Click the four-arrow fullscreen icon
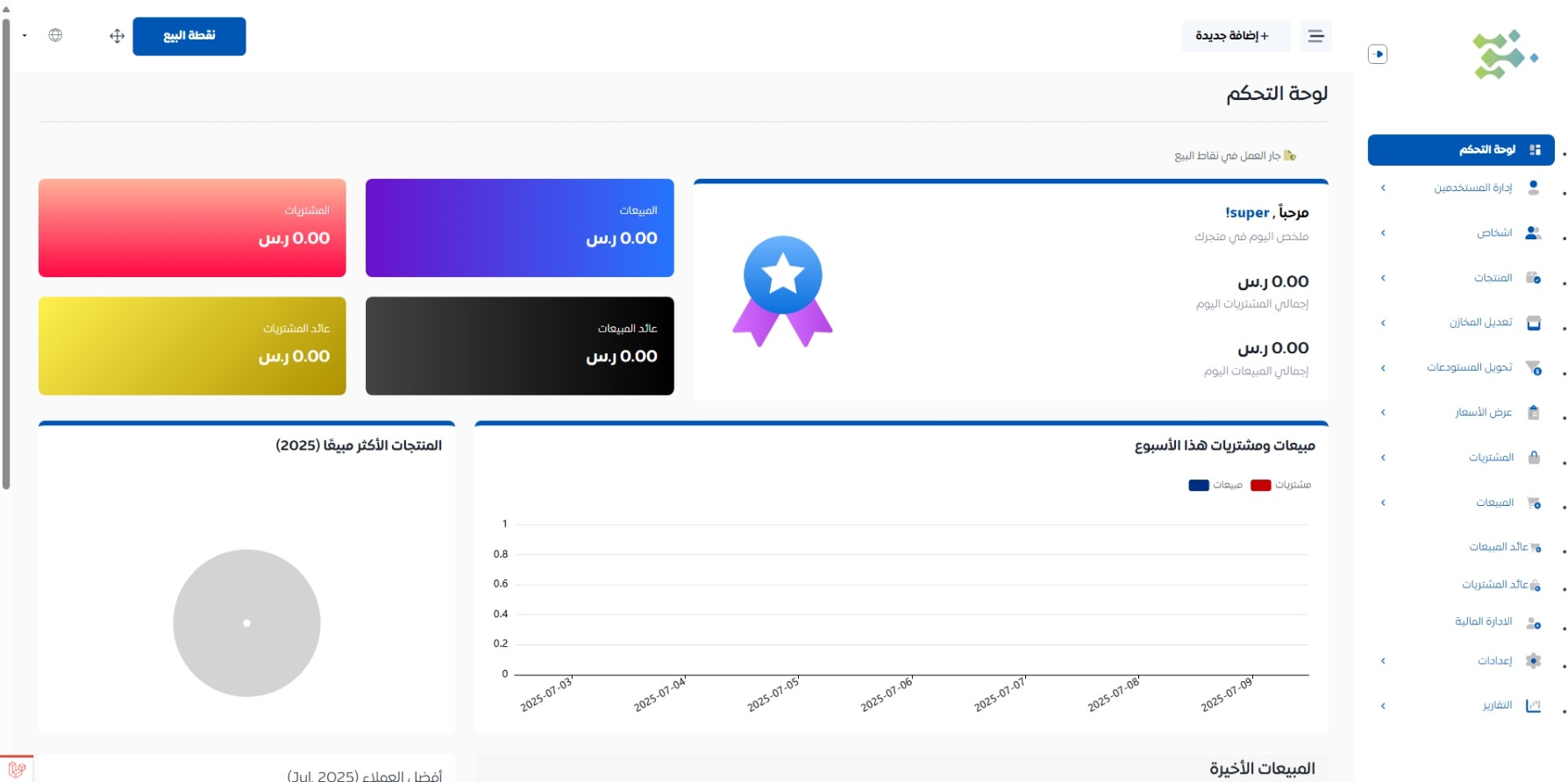The image size is (1568, 782). pos(117,36)
